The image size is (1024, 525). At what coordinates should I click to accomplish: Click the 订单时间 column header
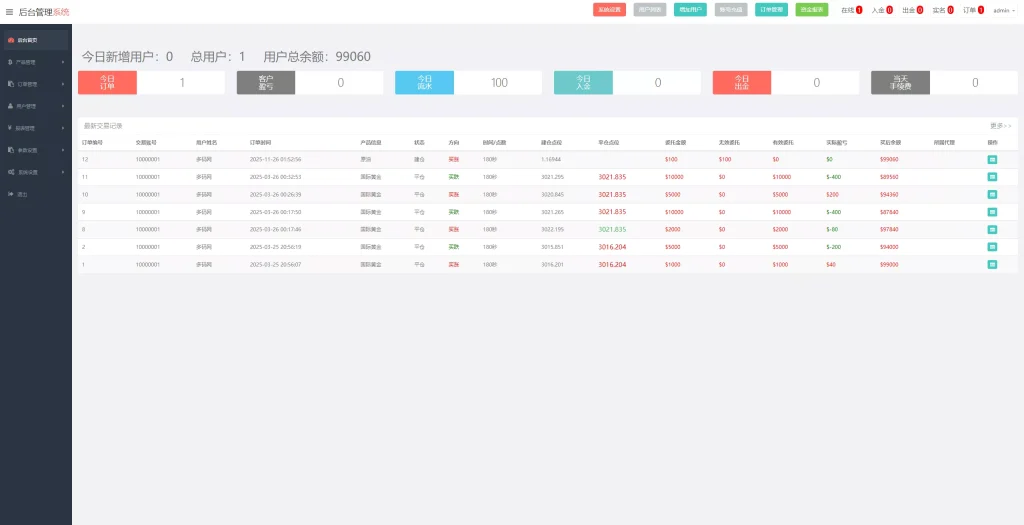point(261,142)
